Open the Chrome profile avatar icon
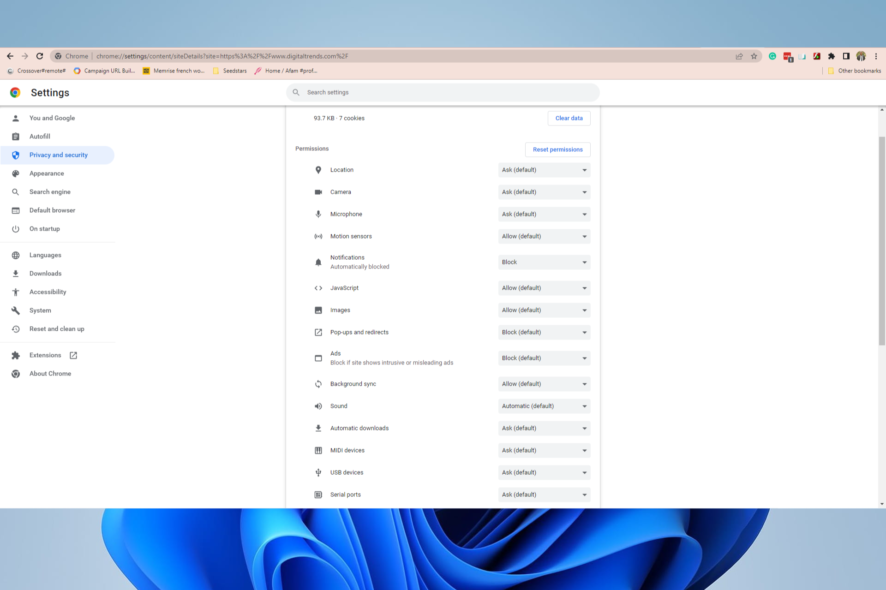 coord(860,57)
